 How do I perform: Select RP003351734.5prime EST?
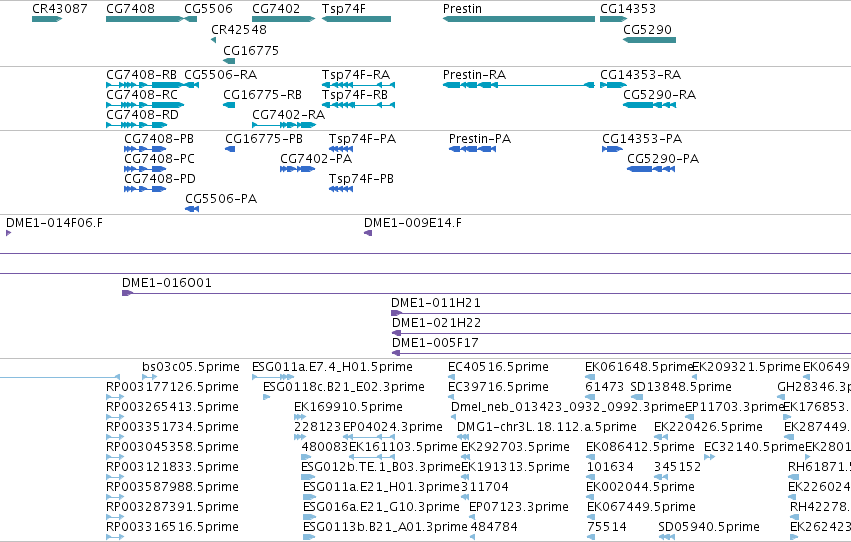click(x=115, y=437)
